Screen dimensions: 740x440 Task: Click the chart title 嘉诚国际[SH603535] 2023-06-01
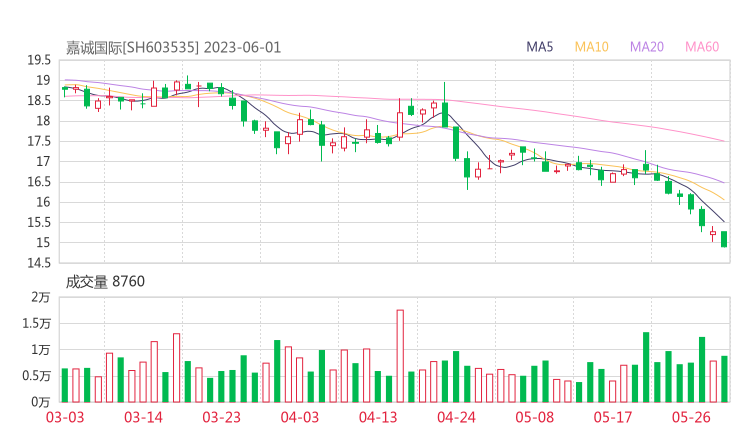(x=173, y=48)
